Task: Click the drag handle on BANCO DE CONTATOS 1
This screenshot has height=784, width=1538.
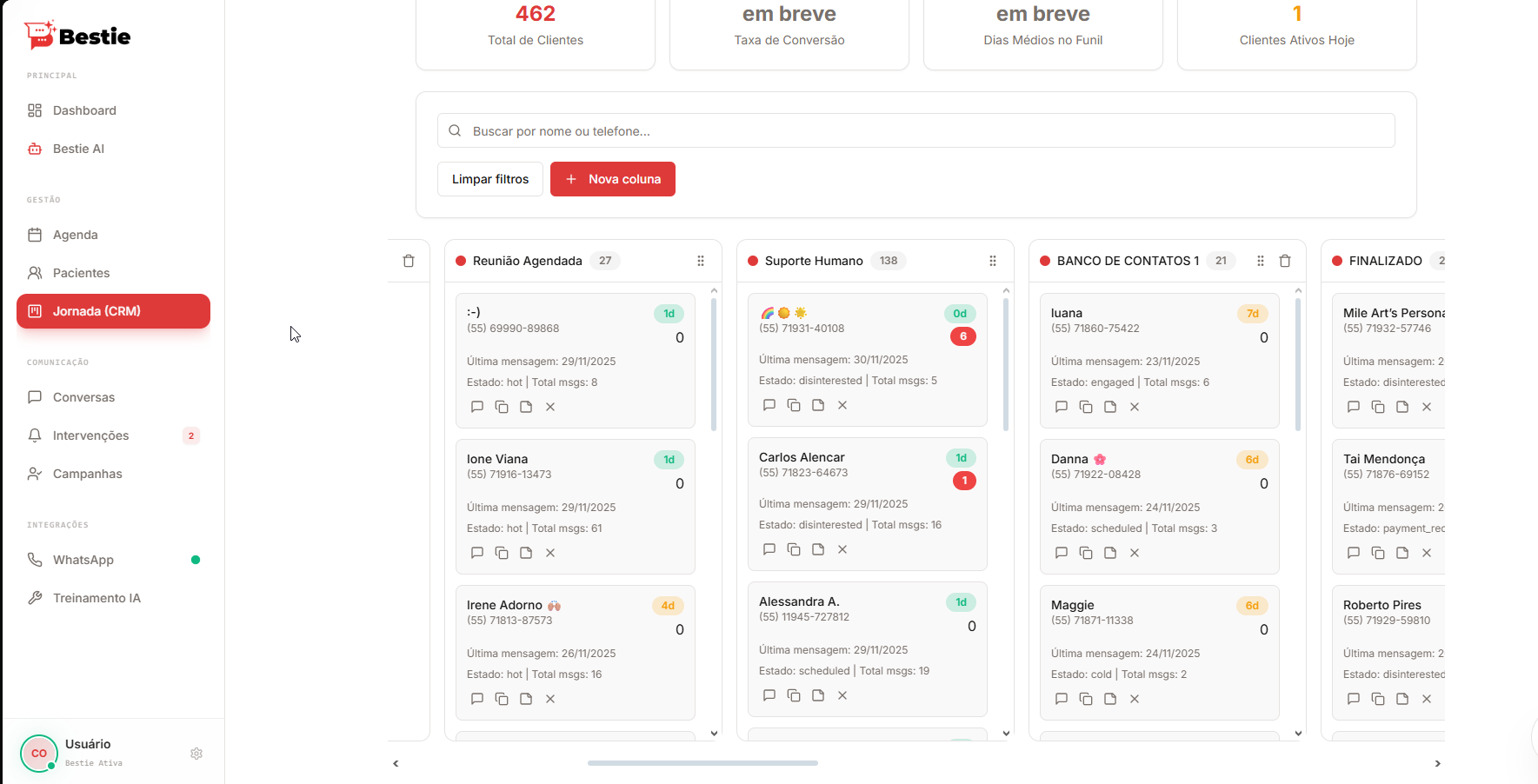Action: (1260, 260)
